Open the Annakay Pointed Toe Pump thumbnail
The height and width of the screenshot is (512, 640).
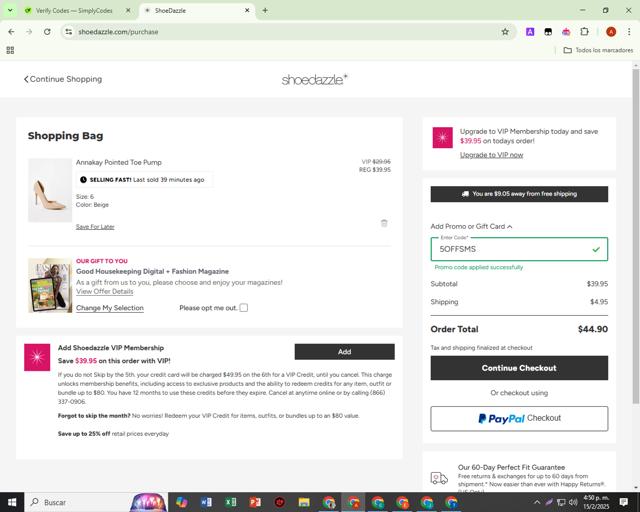pyautogui.click(x=50, y=190)
